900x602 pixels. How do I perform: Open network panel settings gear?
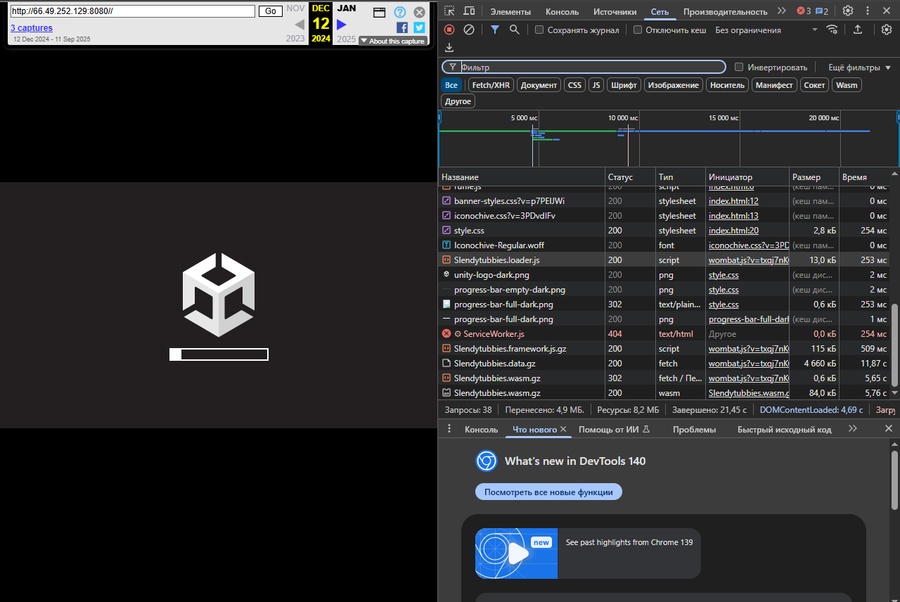pyautogui.click(x=886, y=29)
